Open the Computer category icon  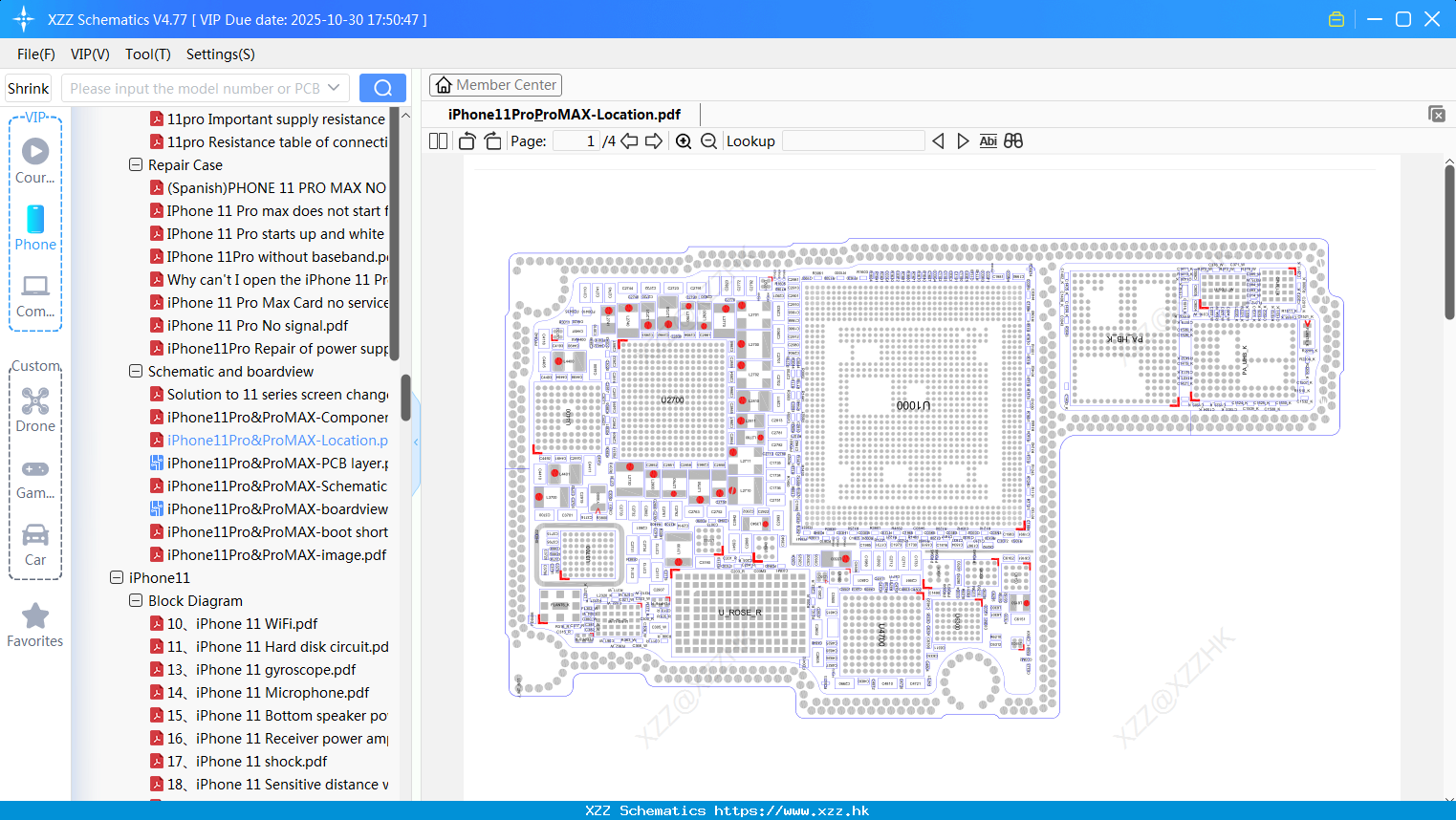pyautogui.click(x=35, y=295)
